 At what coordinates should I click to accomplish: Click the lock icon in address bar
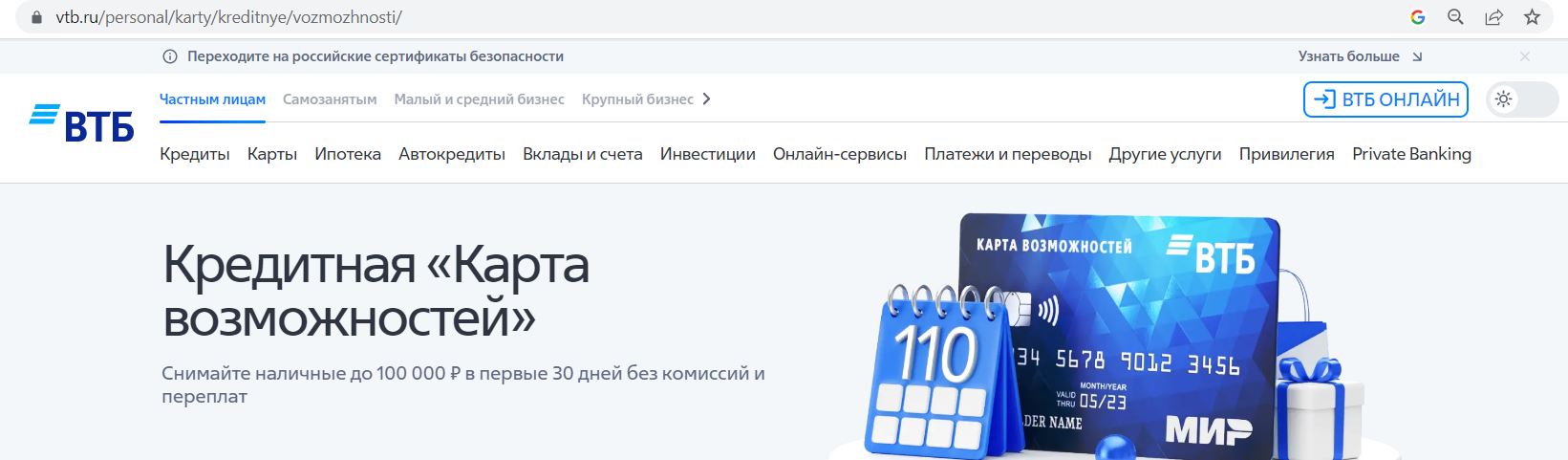[x=36, y=17]
